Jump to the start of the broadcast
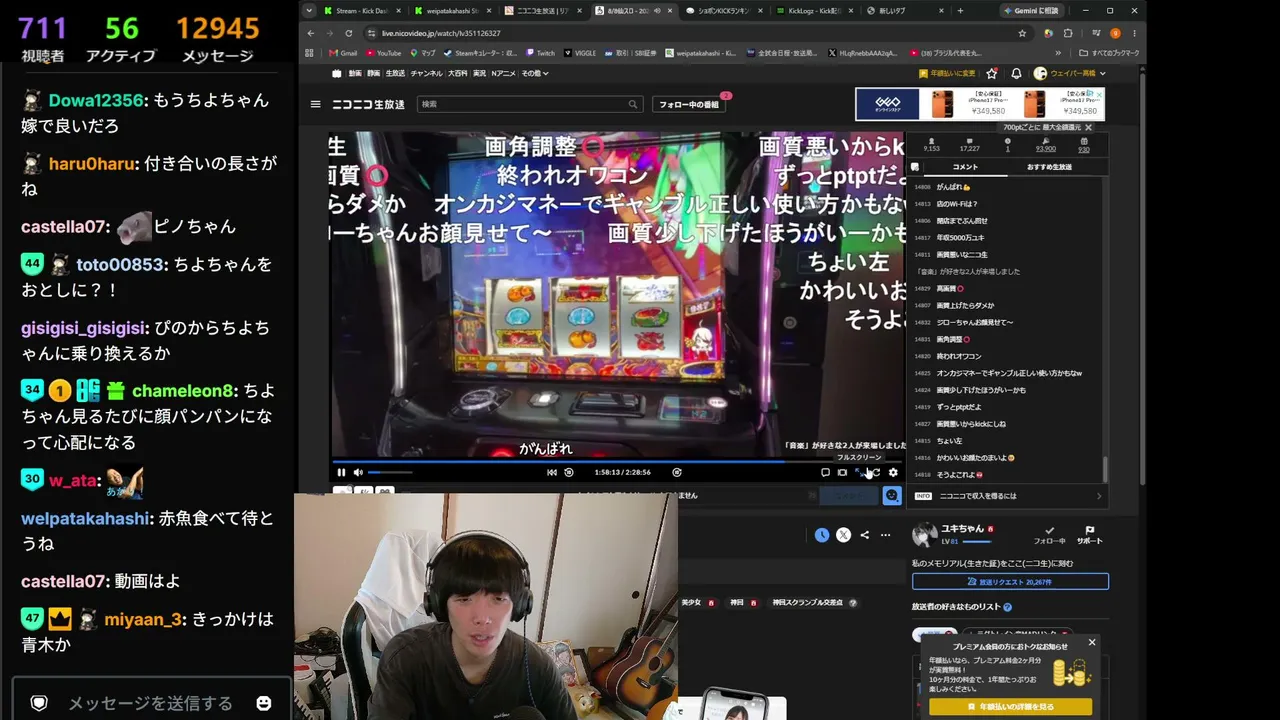 click(551, 472)
